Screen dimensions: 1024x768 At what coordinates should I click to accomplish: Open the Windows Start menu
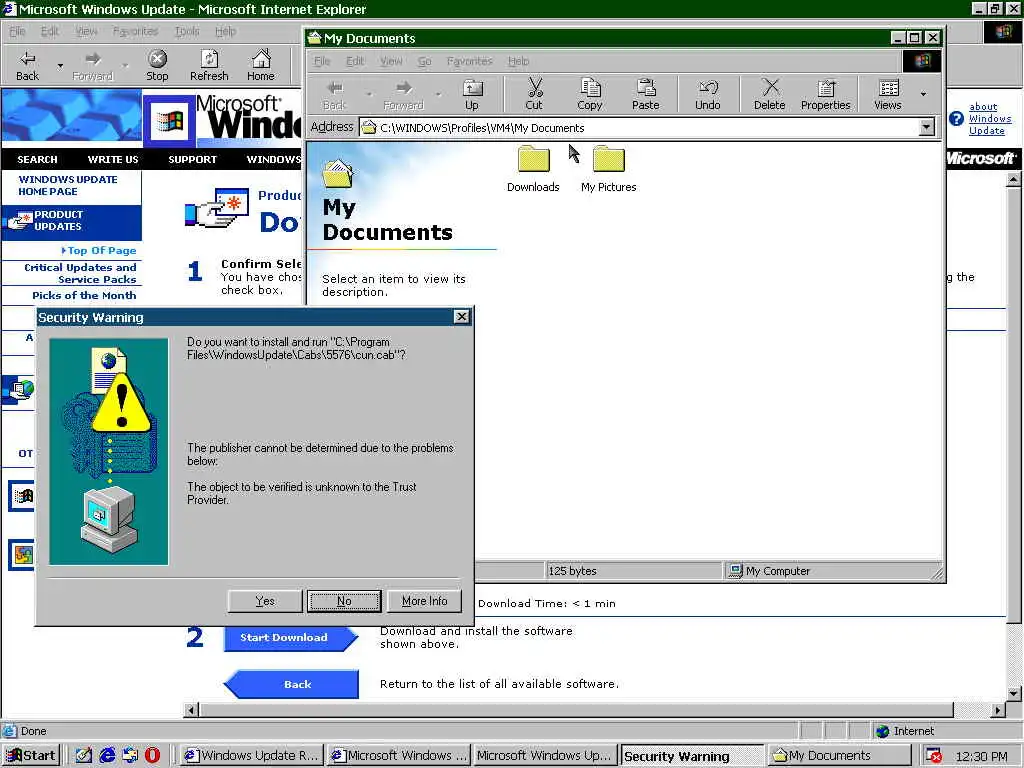(x=31, y=756)
